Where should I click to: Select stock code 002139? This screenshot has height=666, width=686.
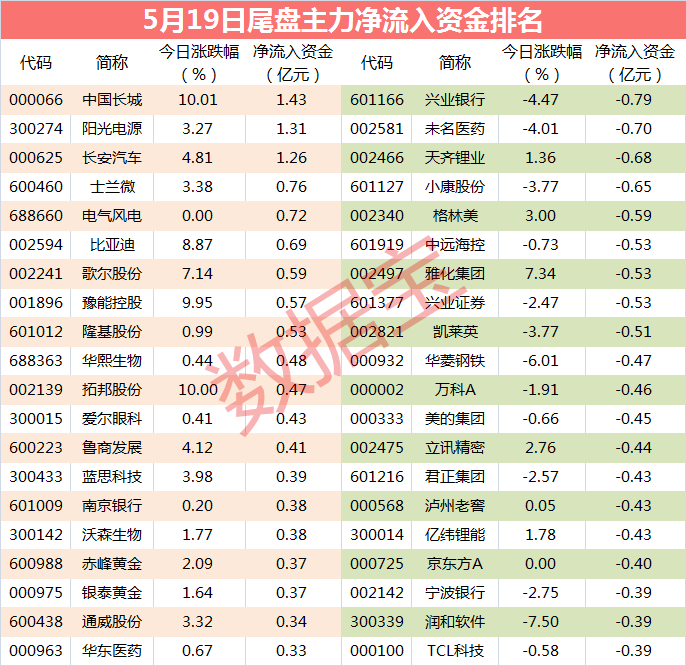coord(36,390)
